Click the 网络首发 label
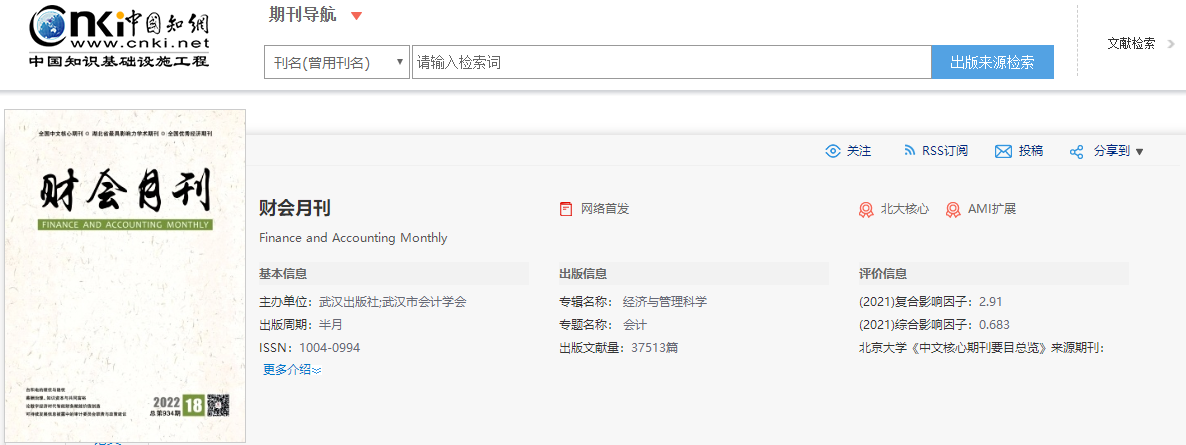Screen dimensions: 1186x445 pos(605,209)
